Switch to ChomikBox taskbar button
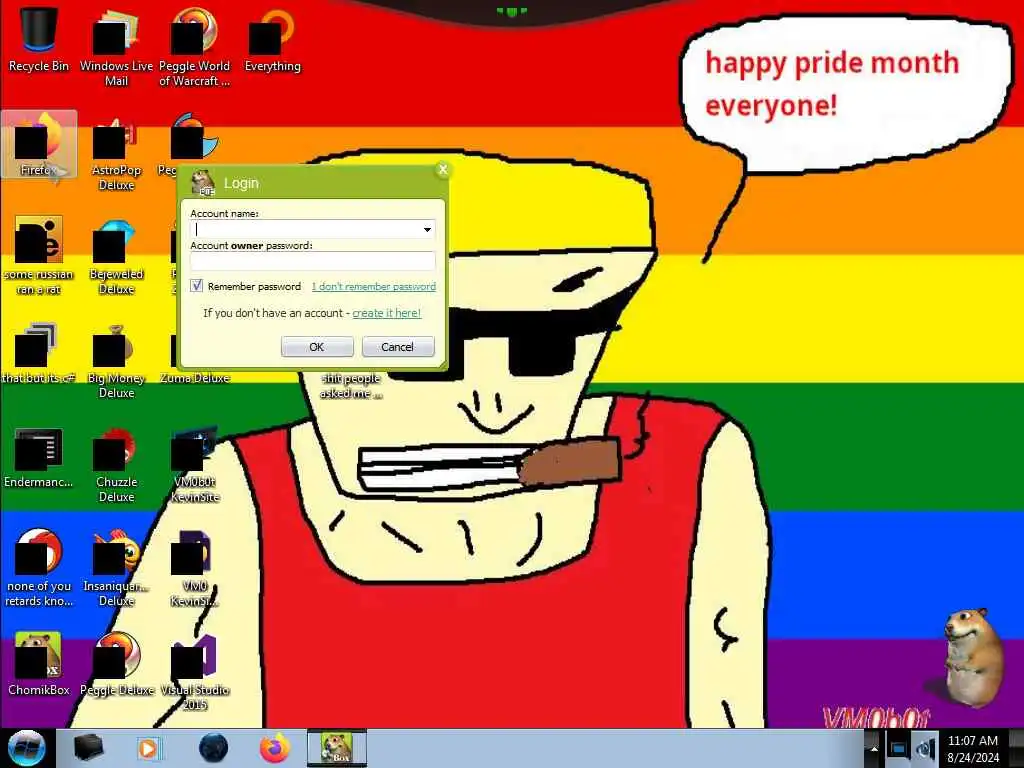 [337, 748]
